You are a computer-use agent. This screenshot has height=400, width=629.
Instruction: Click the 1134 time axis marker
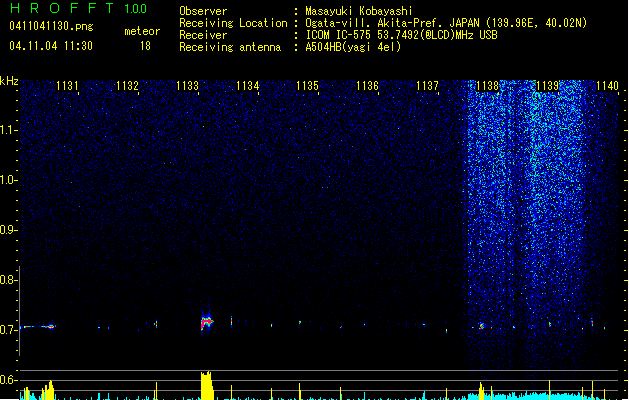[x=248, y=86]
